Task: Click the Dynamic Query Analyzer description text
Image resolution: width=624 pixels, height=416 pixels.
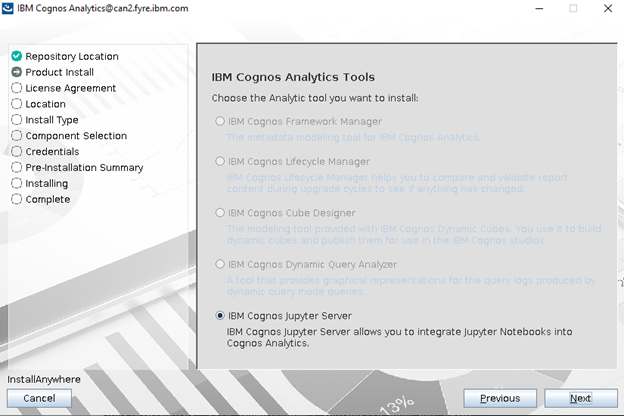Action: coord(411,286)
